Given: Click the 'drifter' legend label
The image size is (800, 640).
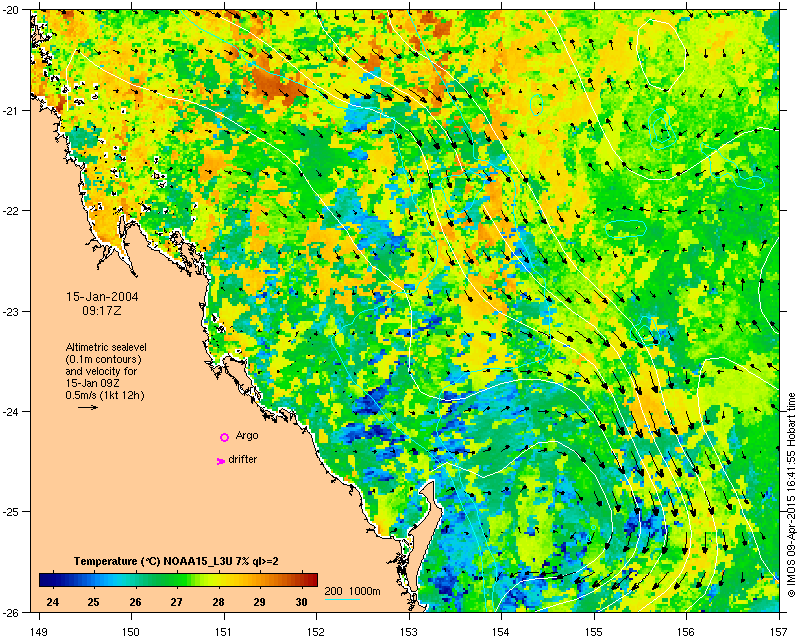Looking at the screenshot, I should pyautogui.click(x=242, y=459).
